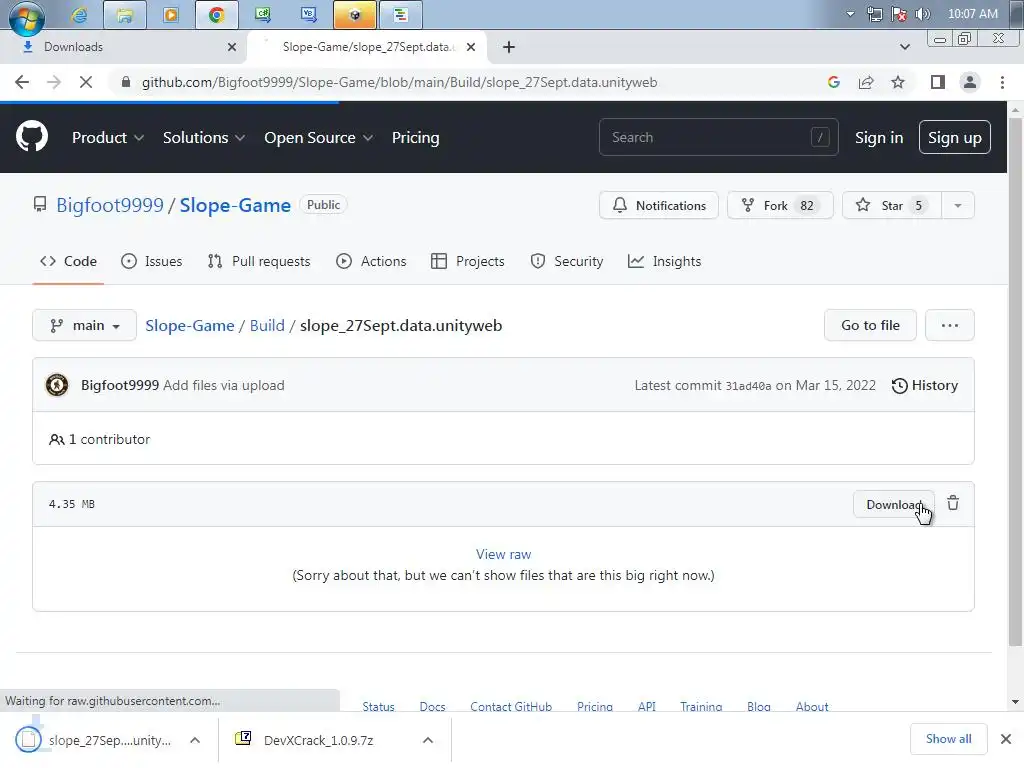Screen dimensions: 1024x768
Task: Open Chrome profile avatar icon
Action: click(970, 82)
